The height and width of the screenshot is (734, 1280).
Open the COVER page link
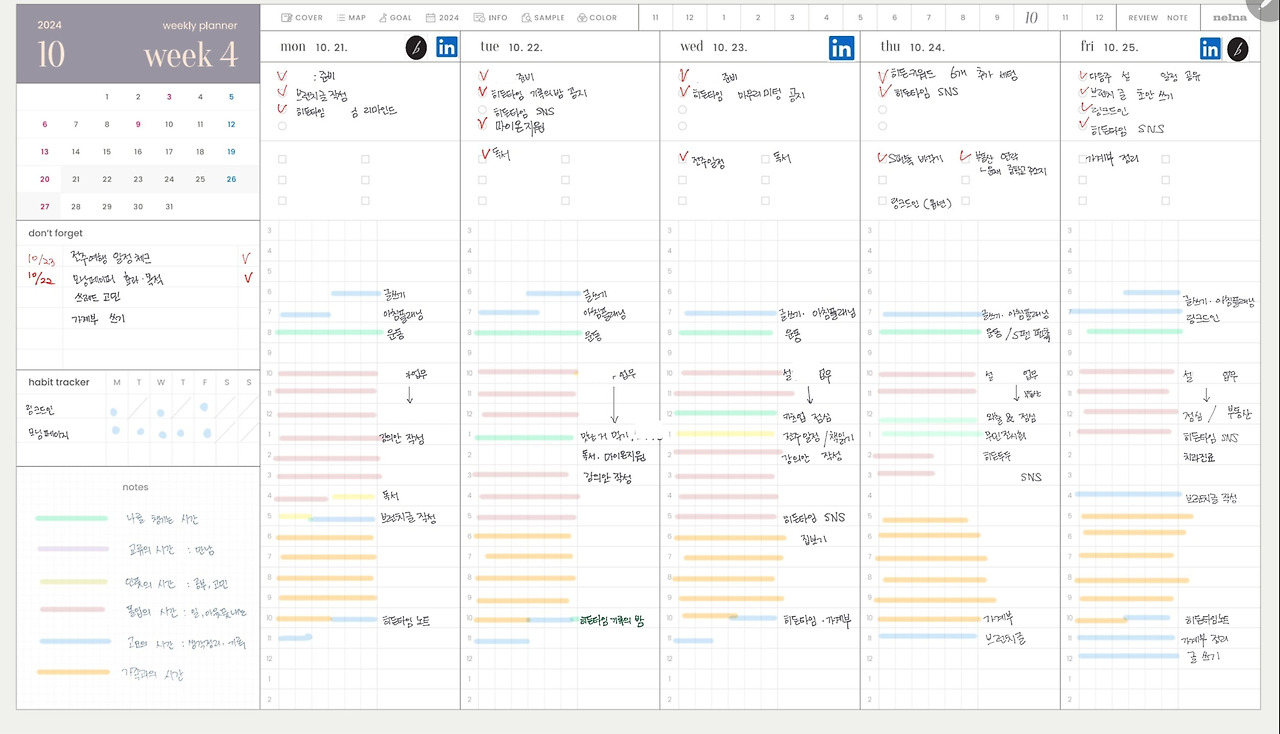click(x=302, y=18)
